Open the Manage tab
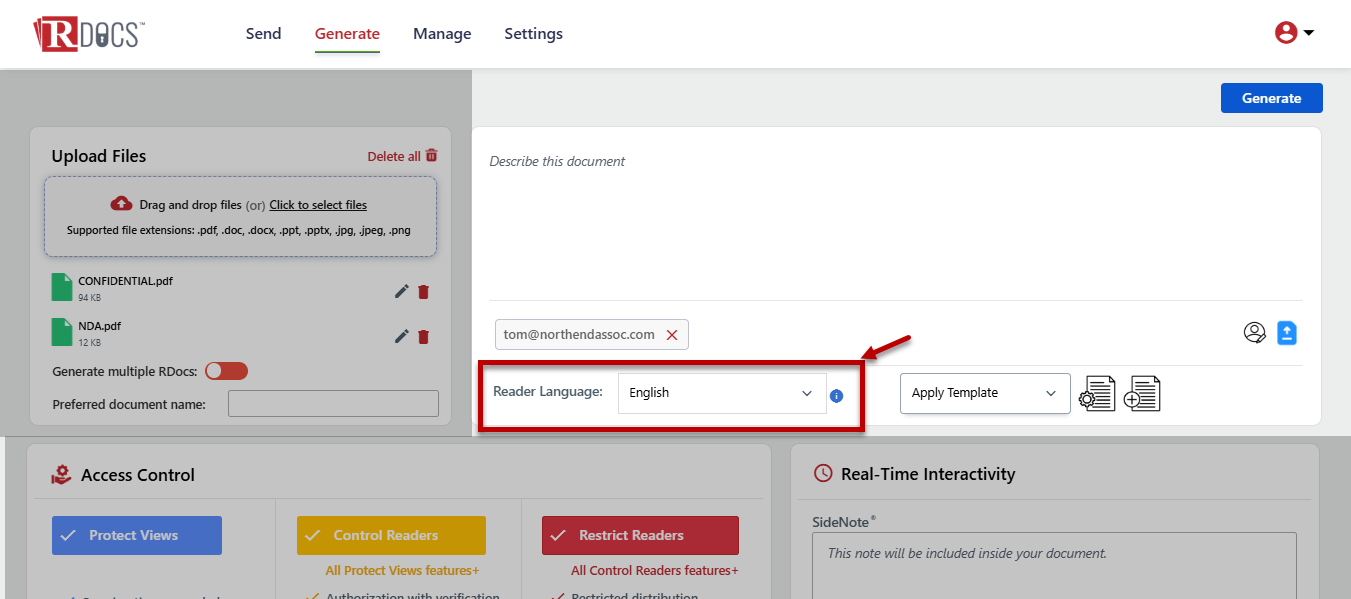The height and width of the screenshot is (599, 1351). coord(442,34)
